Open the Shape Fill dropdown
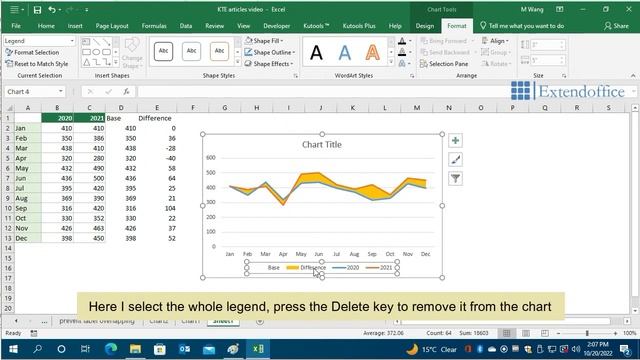 (x=264, y=41)
